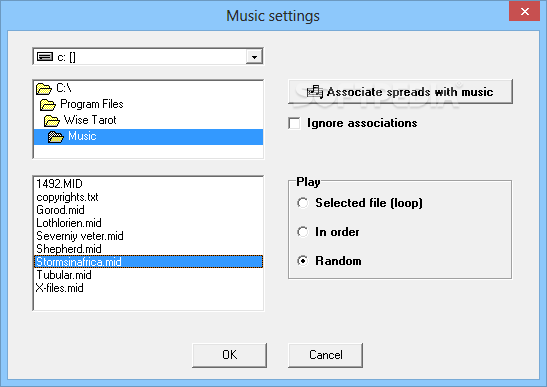Choose the In order play mode

pyautogui.click(x=302, y=232)
